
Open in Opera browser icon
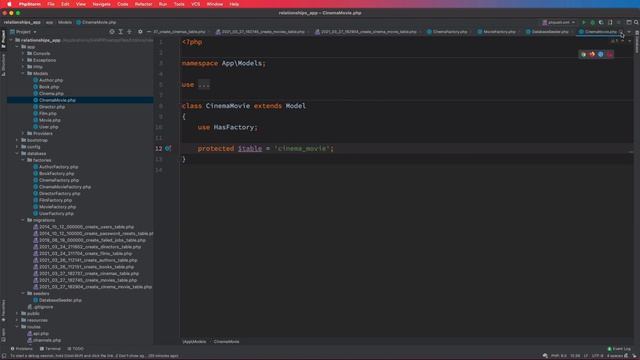coord(609,54)
